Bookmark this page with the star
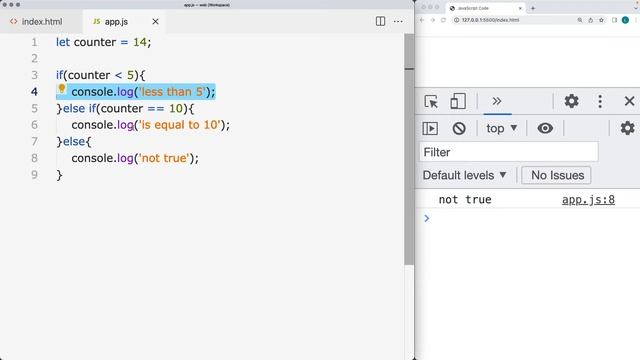The height and width of the screenshot is (360, 640). pyautogui.click(x=601, y=20)
